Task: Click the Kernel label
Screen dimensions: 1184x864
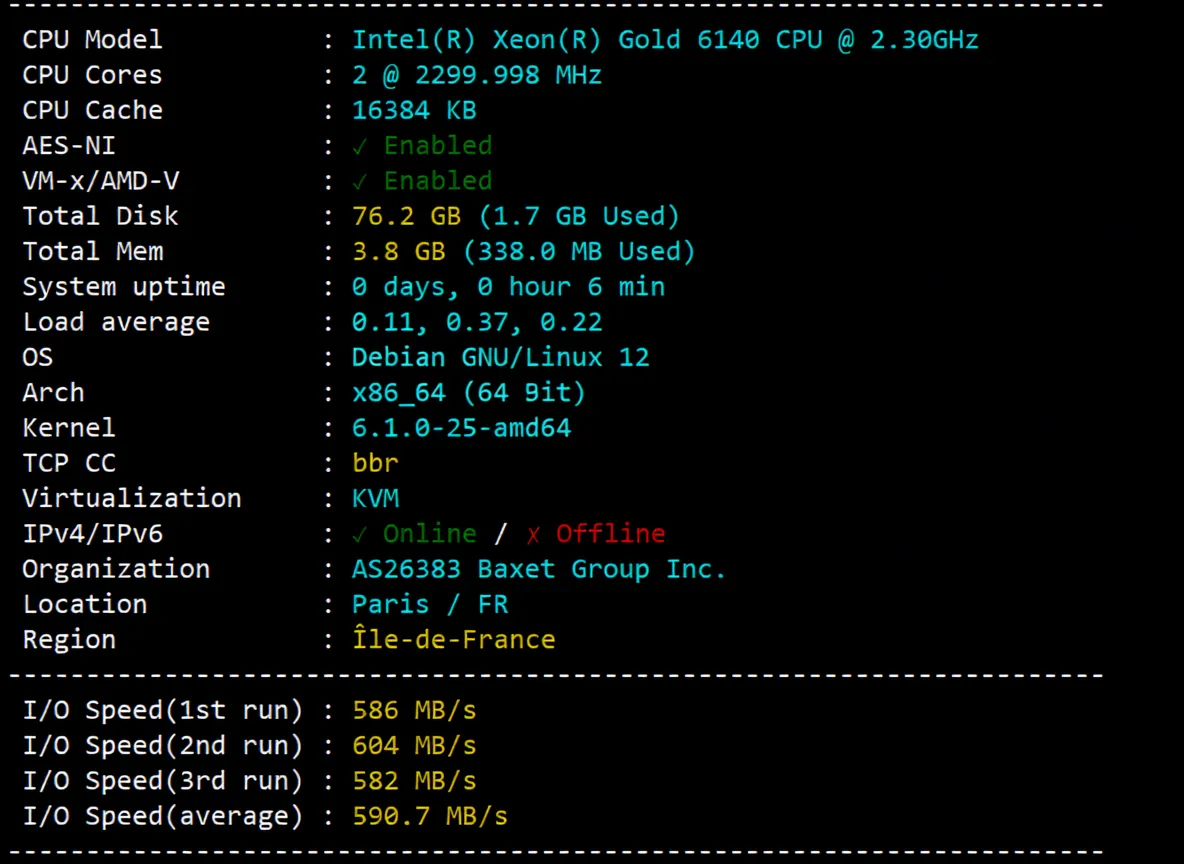Action: coord(69,428)
